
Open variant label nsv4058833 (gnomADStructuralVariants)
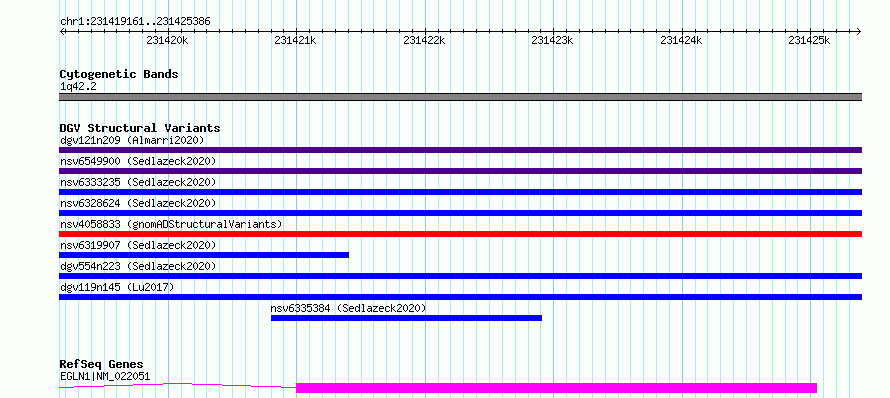tap(171, 224)
